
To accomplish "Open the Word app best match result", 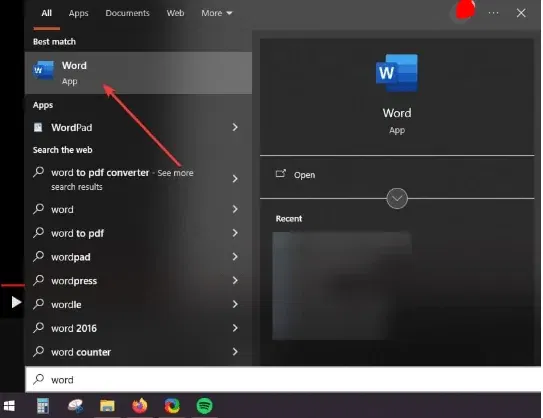I will [x=138, y=73].
